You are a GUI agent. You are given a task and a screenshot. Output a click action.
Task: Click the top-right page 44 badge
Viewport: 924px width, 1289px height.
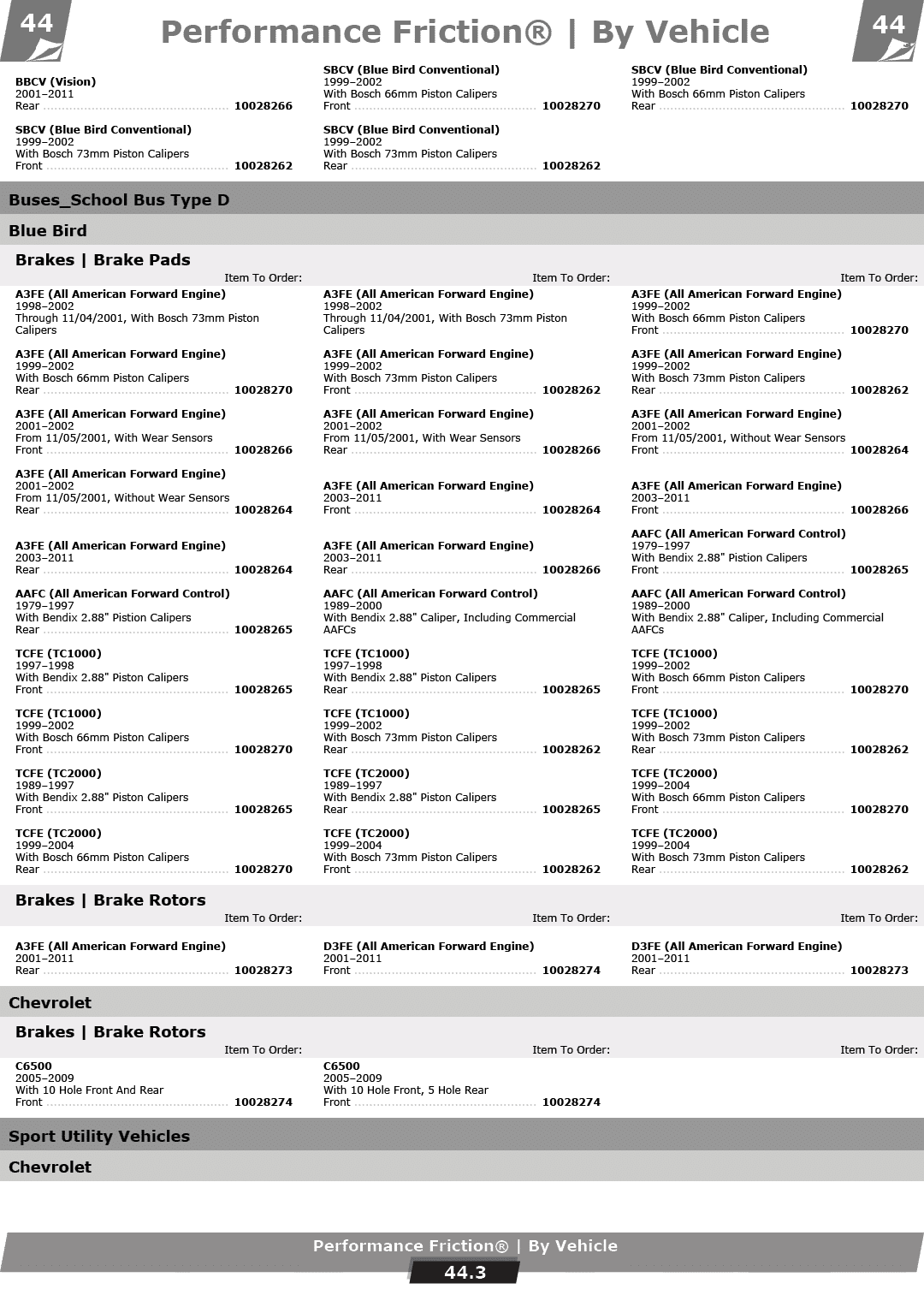(888, 25)
